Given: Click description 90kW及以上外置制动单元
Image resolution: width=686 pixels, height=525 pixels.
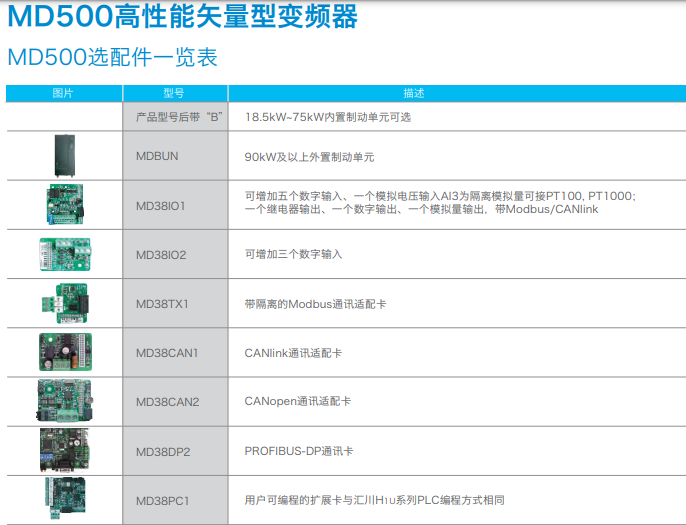Looking at the screenshot, I should pyautogui.click(x=309, y=157).
